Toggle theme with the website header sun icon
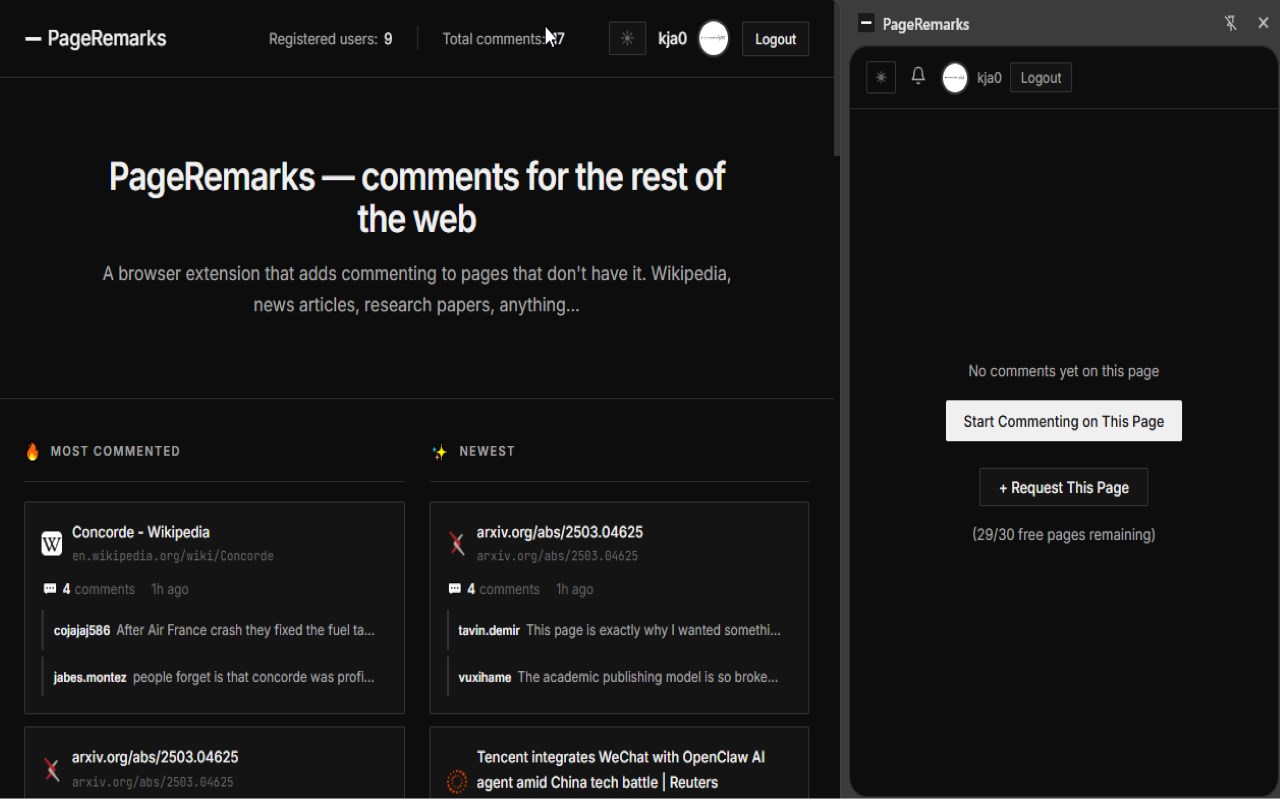Screen dimensions: 1280x800 pos(627,39)
